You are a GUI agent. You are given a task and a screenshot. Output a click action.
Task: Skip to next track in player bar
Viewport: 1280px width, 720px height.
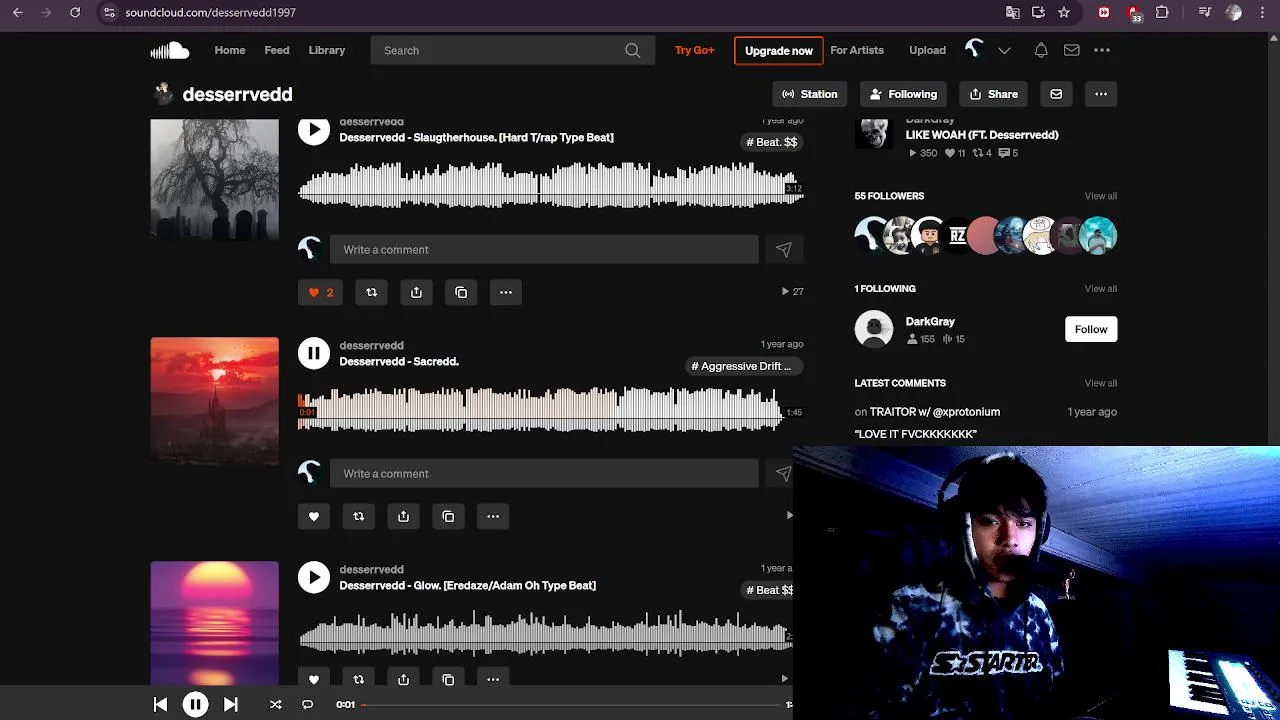230,705
